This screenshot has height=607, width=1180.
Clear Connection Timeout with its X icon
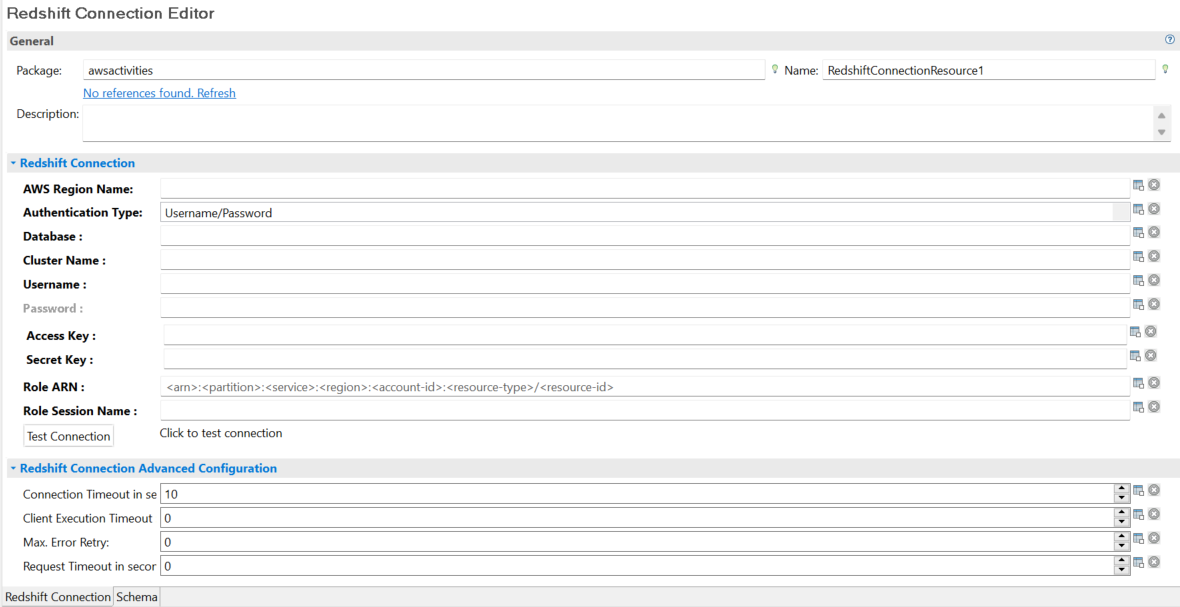point(1154,490)
